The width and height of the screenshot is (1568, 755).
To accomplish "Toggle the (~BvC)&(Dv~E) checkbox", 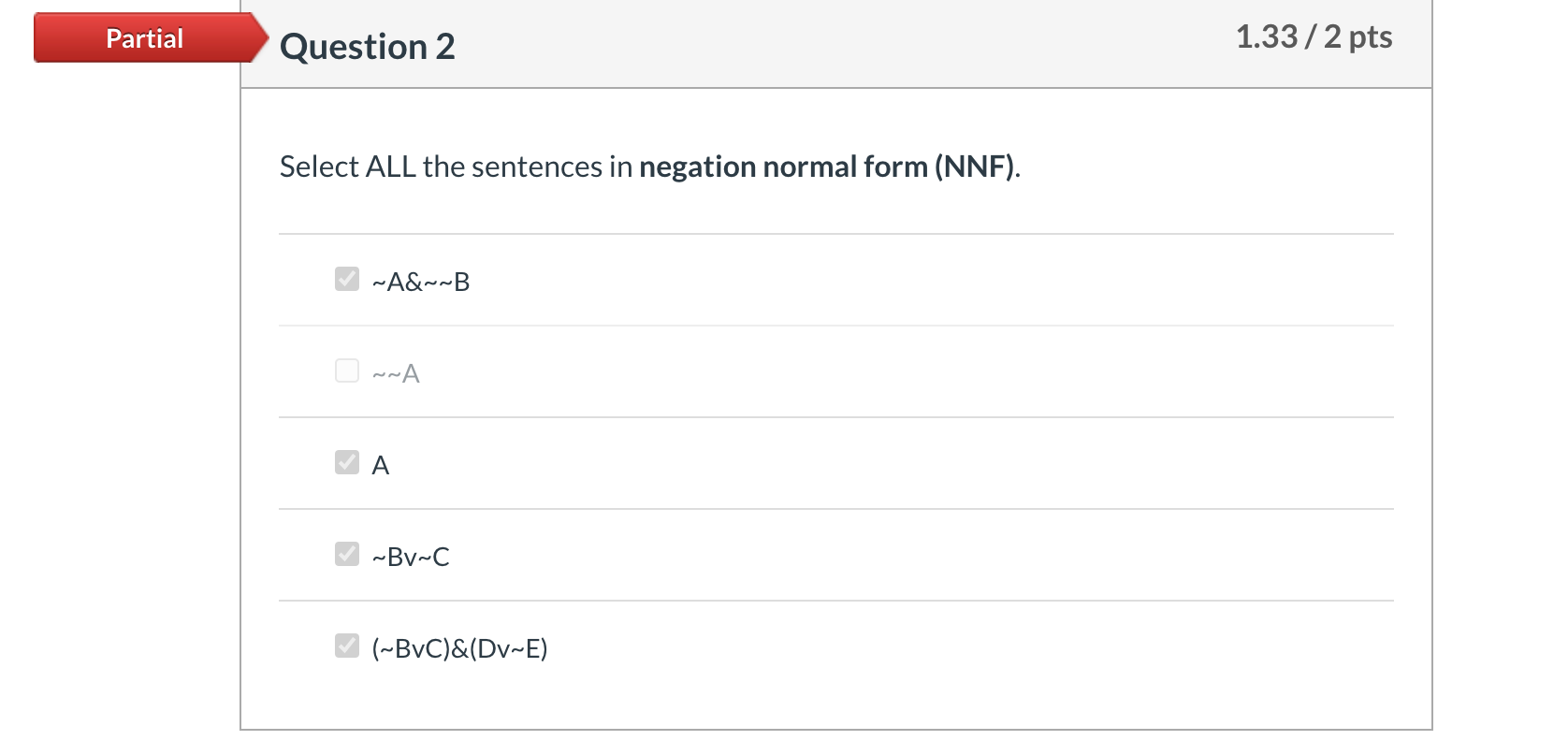I will tap(347, 646).
